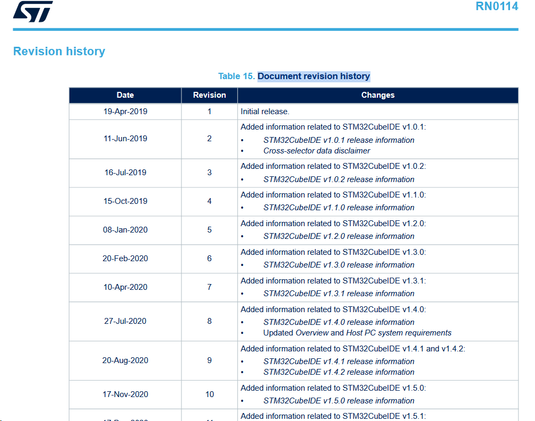The height and width of the screenshot is (421, 535).
Task: Click the date cell '11-Jun-2019'
Action: [125, 139]
